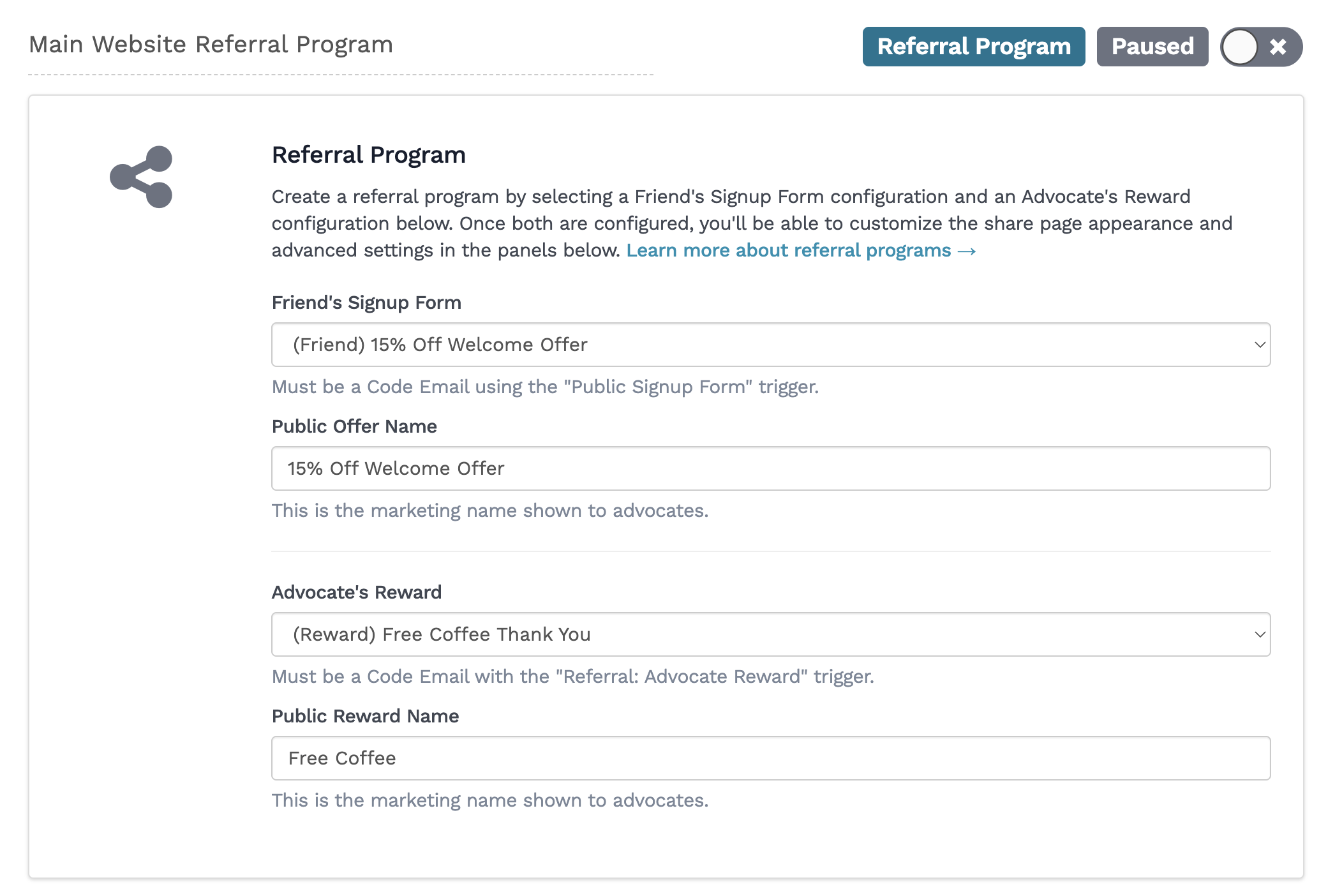Click the Referral Program badge
This screenshot has height=896, width=1335.
973,47
